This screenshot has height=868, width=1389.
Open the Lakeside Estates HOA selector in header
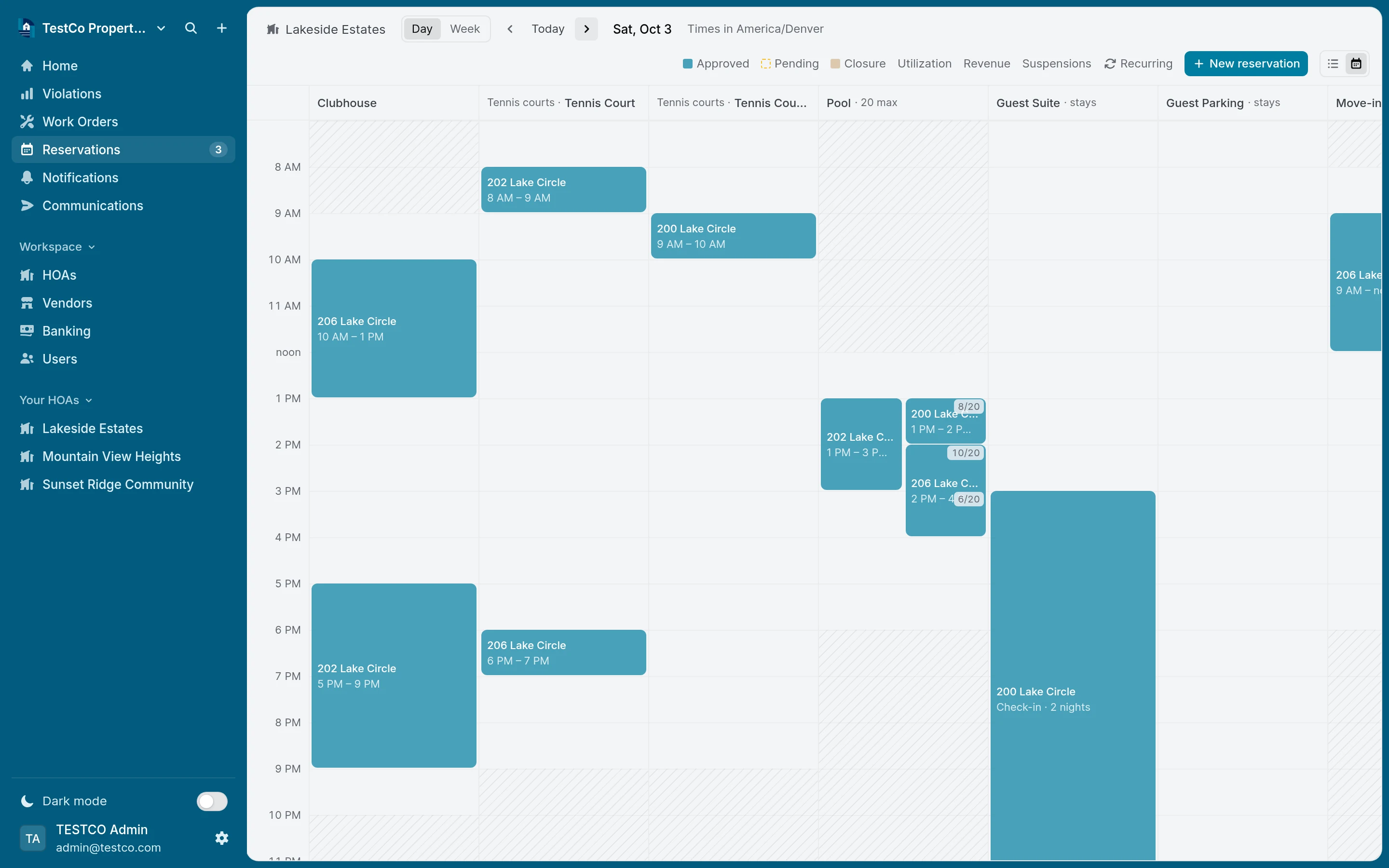(326, 29)
